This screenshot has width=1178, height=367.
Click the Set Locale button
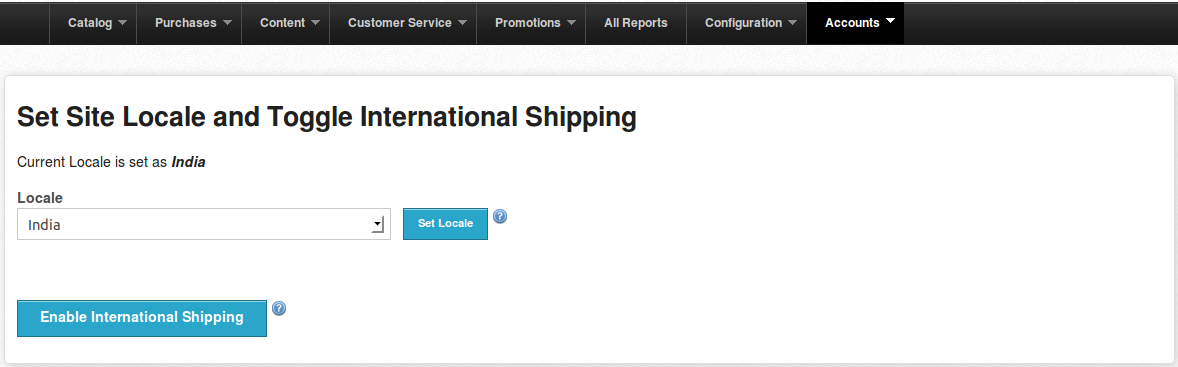pyautogui.click(x=446, y=224)
